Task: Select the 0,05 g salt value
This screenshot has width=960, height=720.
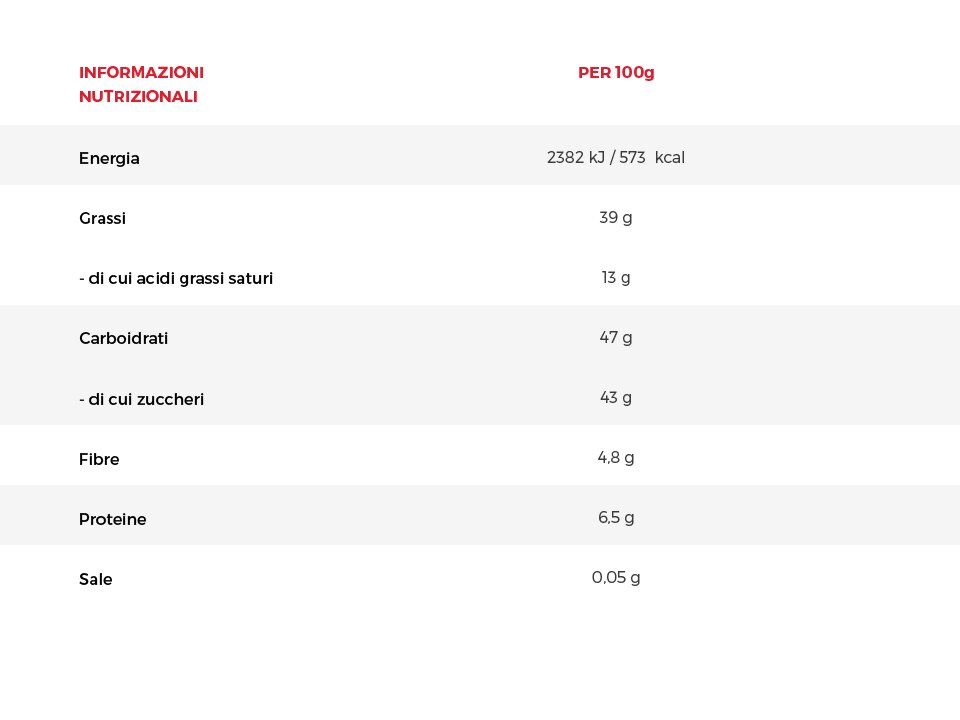Action: tap(615, 578)
